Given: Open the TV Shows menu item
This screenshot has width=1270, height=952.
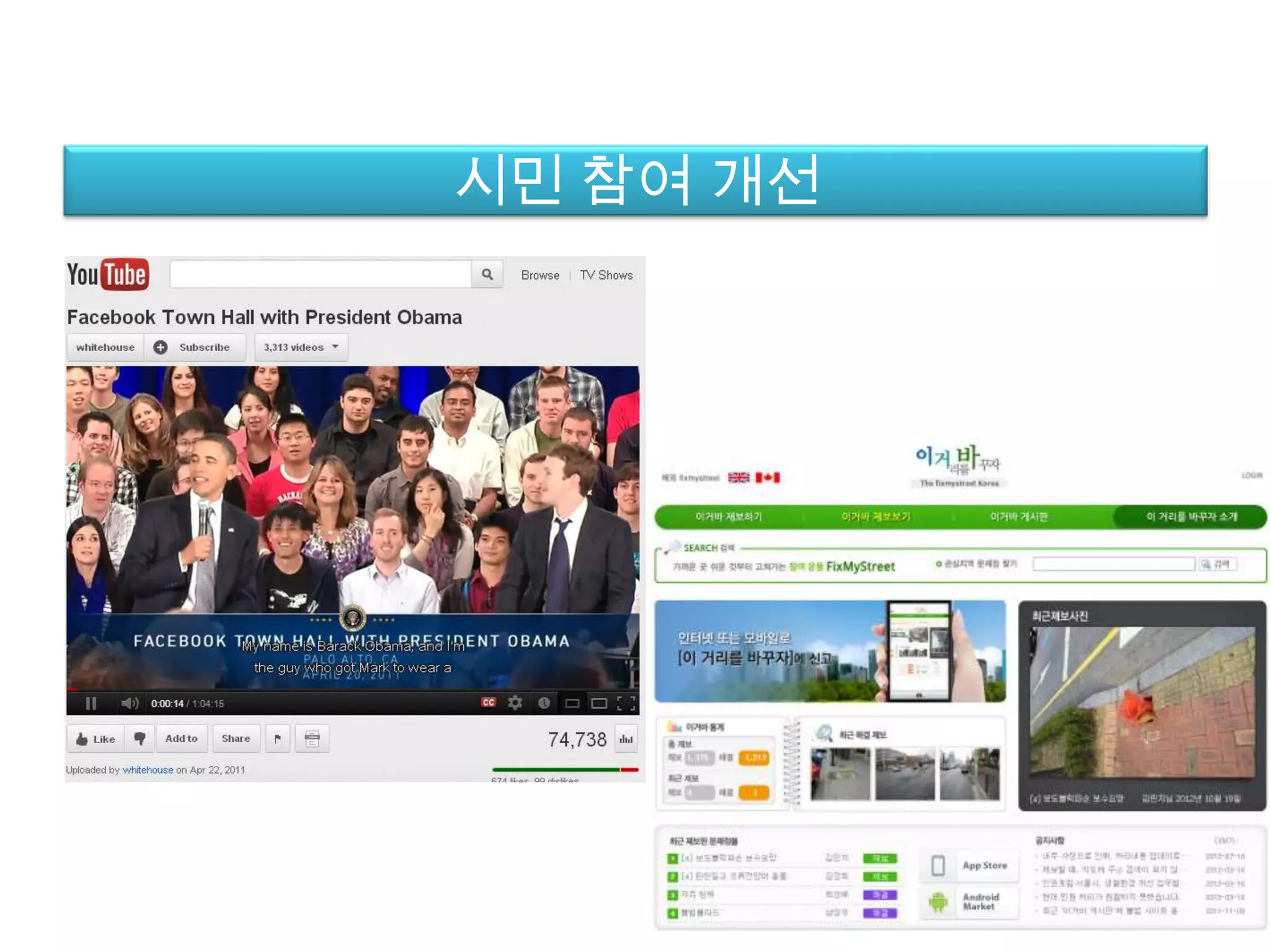Looking at the screenshot, I should [606, 275].
